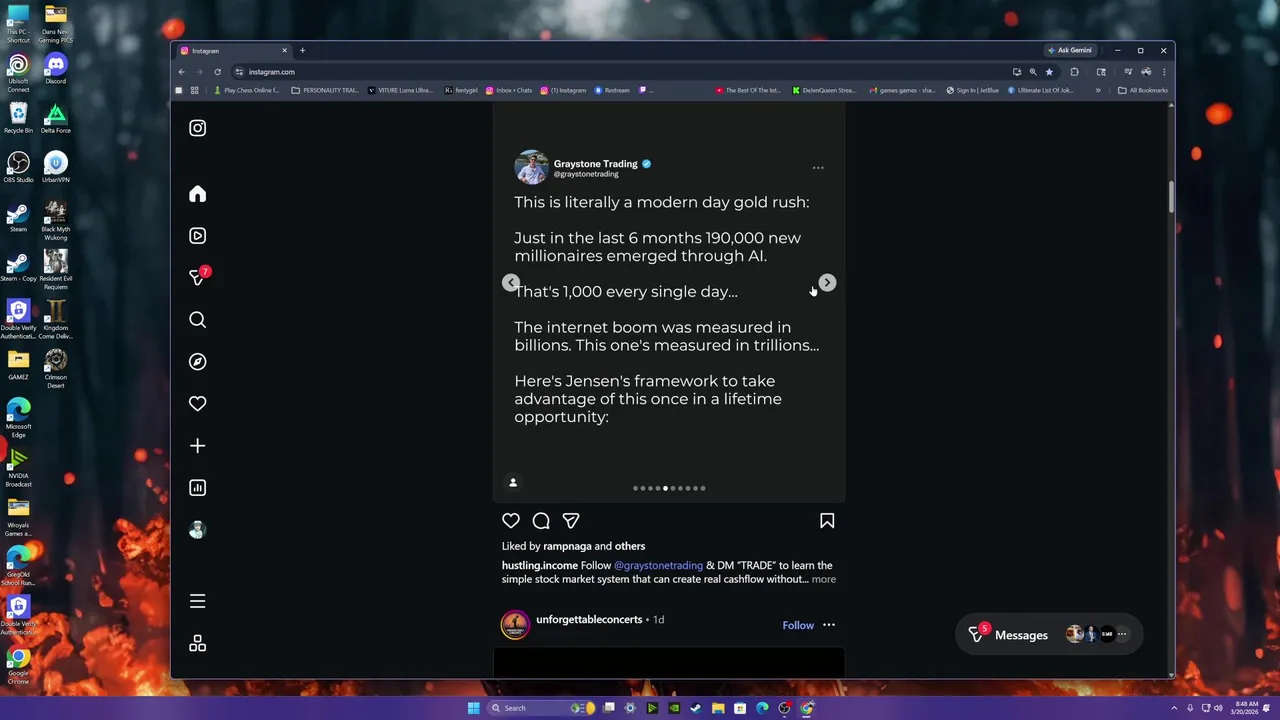The width and height of the screenshot is (1280, 720).
Task: Open All Bookmarks folder
Action: pyautogui.click(x=1143, y=90)
